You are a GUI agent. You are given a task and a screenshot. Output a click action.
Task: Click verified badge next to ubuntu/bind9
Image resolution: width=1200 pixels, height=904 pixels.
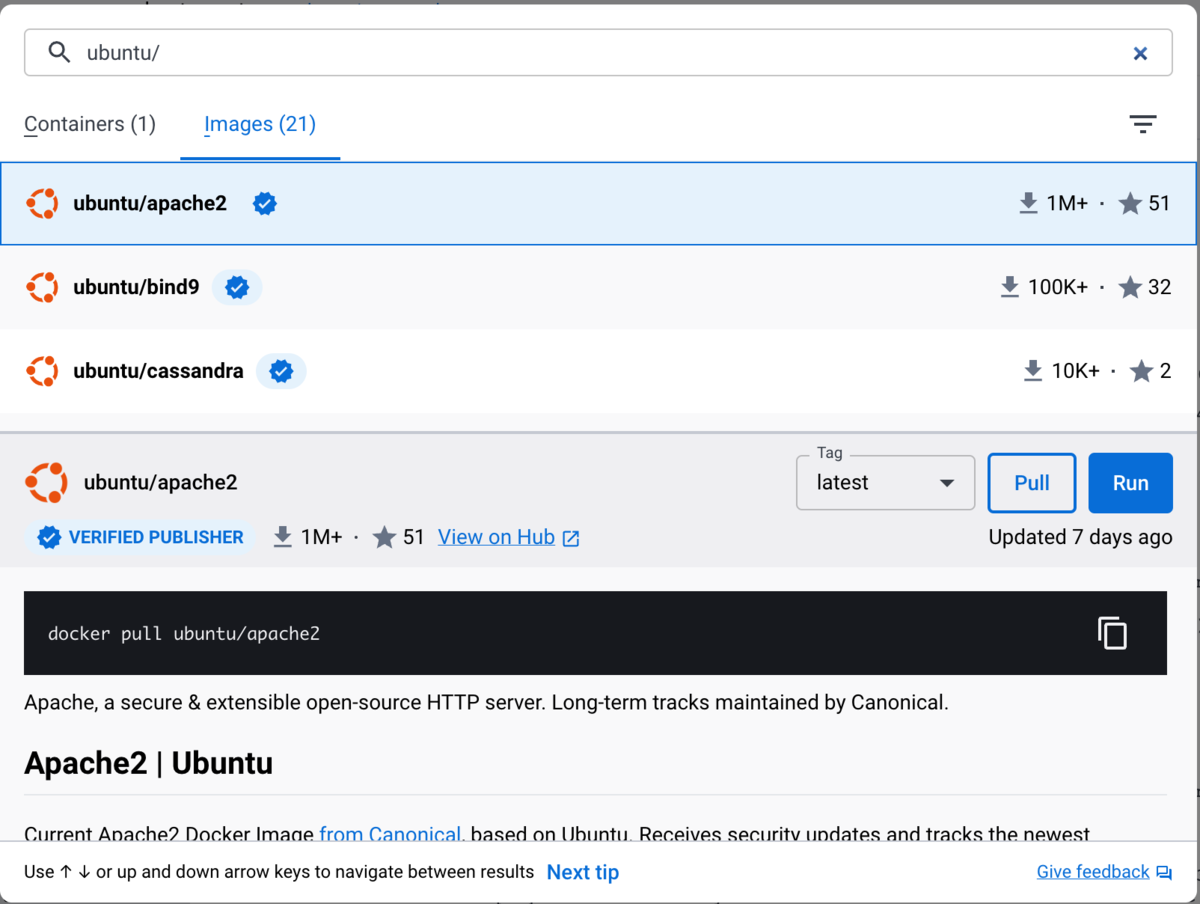click(237, 288)
